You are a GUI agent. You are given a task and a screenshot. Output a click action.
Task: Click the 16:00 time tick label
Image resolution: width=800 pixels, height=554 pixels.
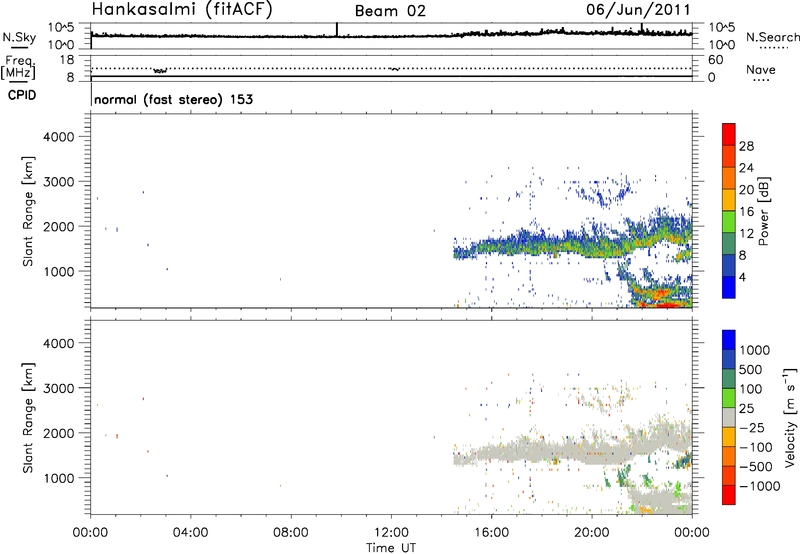(491, 533)
